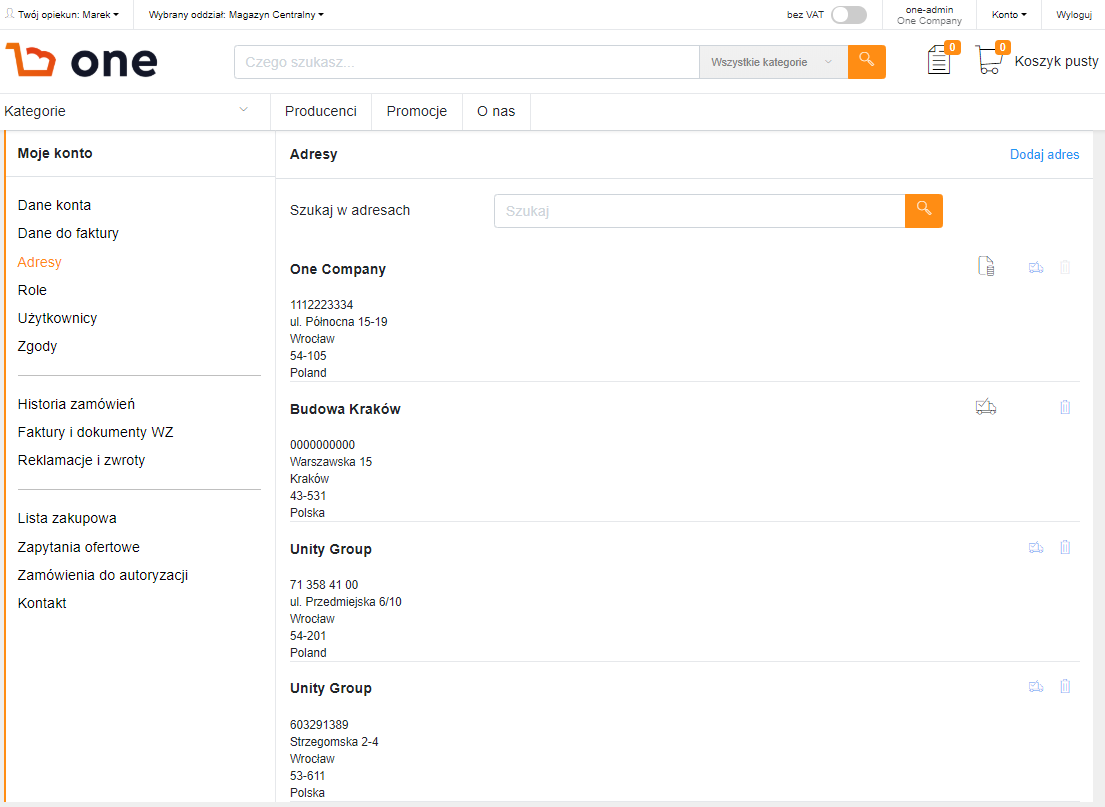Screen dimensions: 1105x807
Task: Select Dane do faktury in sidebar
Action: (x=68, y=233)
